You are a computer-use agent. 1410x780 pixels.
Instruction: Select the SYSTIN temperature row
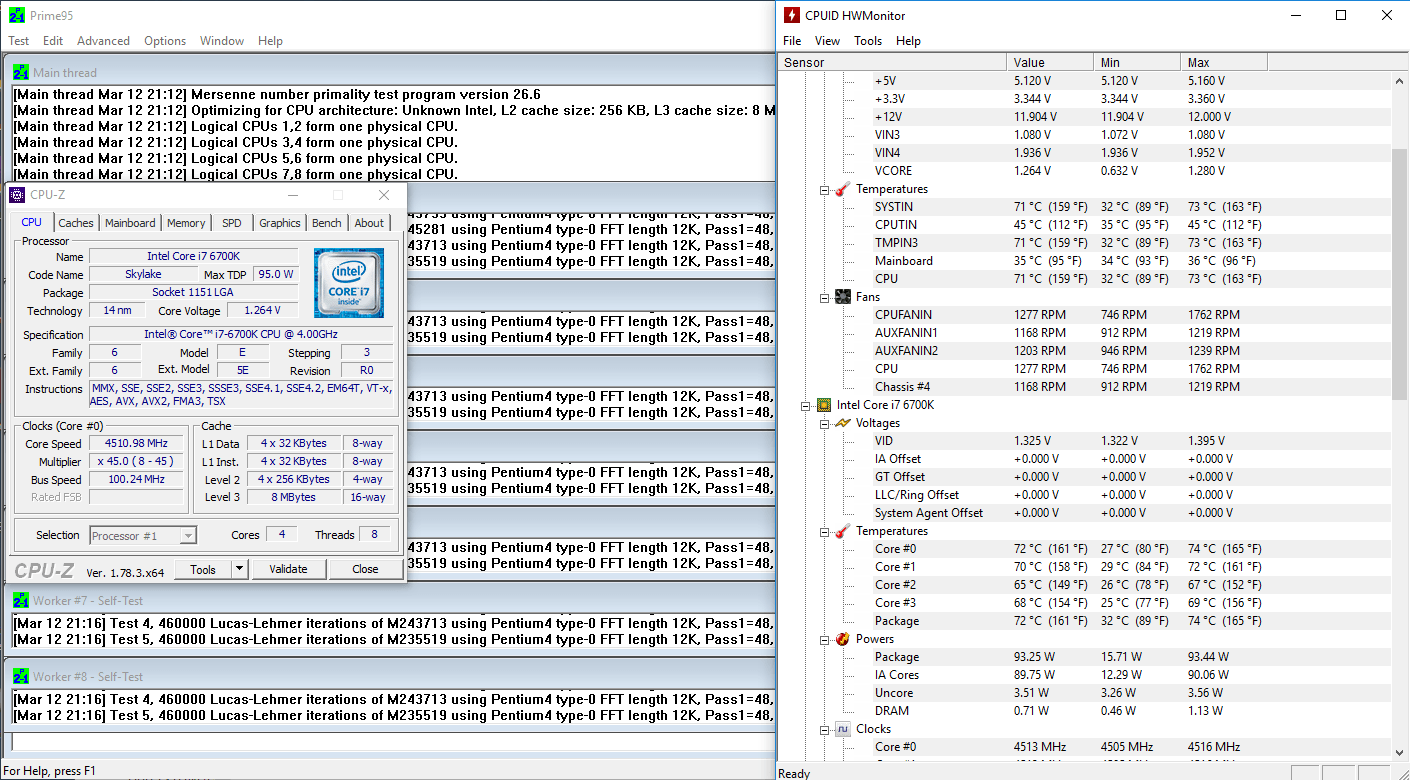1084,207
